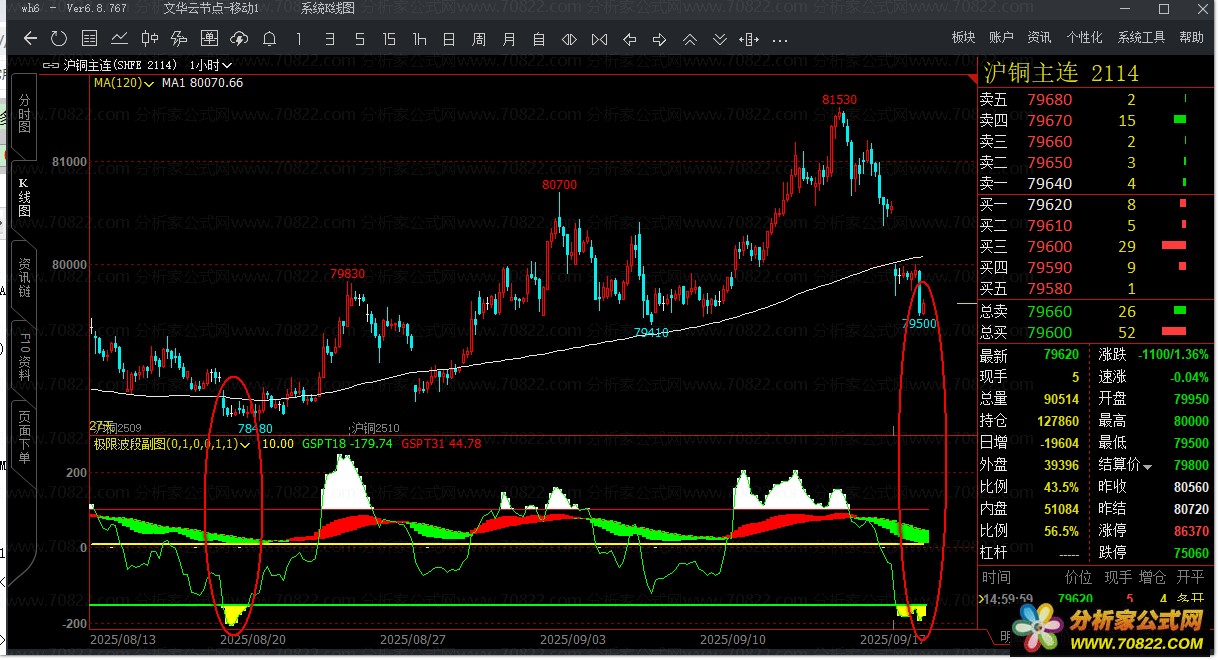The image size is (1220, 660).
Task: Click the alert bell icon
Action: [x=269, y=39]
